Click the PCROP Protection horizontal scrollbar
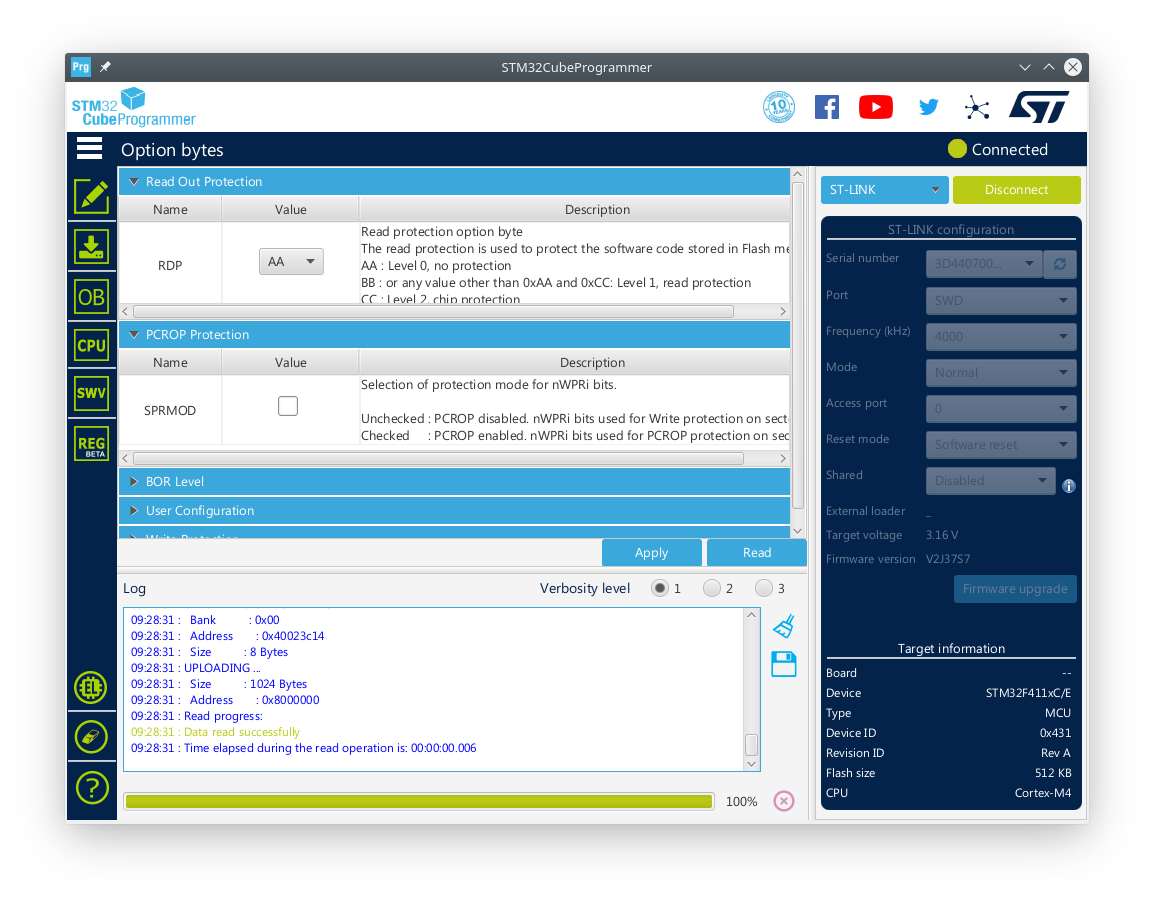The image size is (1154, 901). (438, 459)
